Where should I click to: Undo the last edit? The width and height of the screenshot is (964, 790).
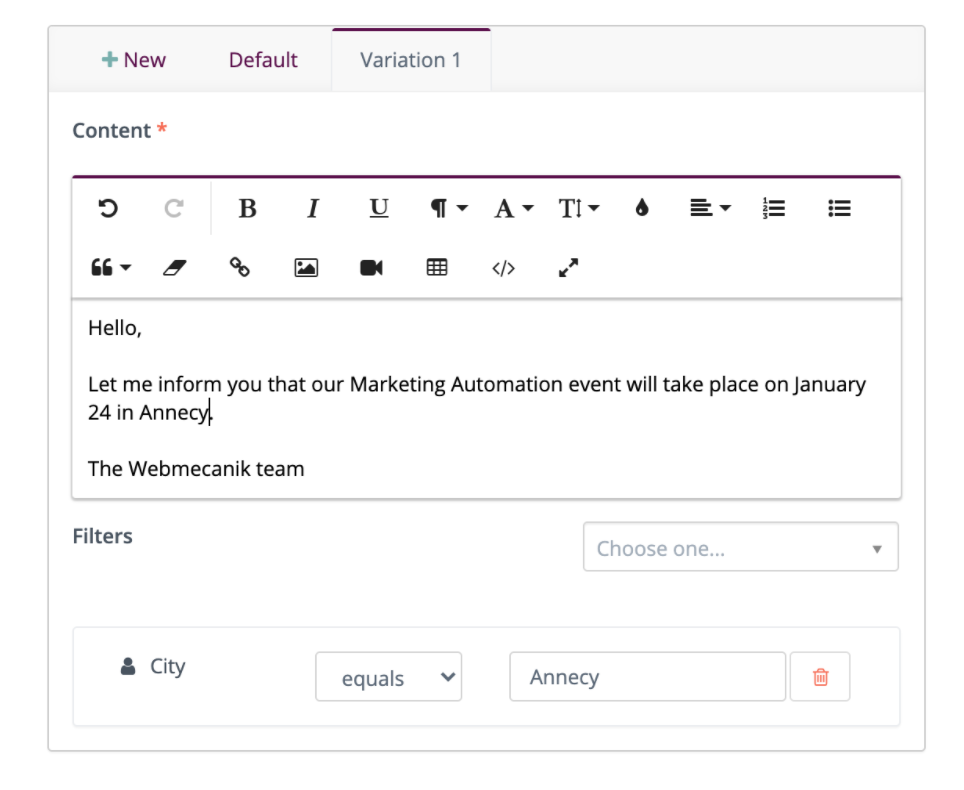click(108, 208)
